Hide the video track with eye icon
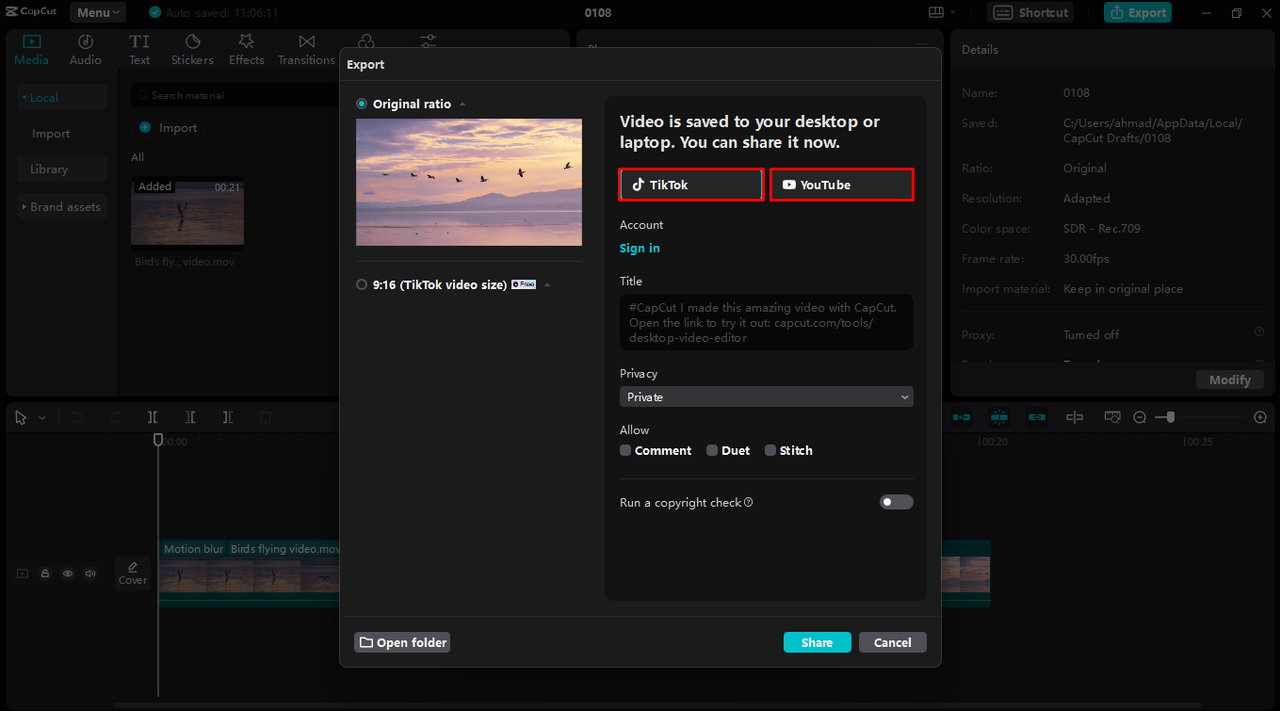Image resolution: width=1280 pixels, height=711 pixels. pyautogui.click(x=68, y=573)
